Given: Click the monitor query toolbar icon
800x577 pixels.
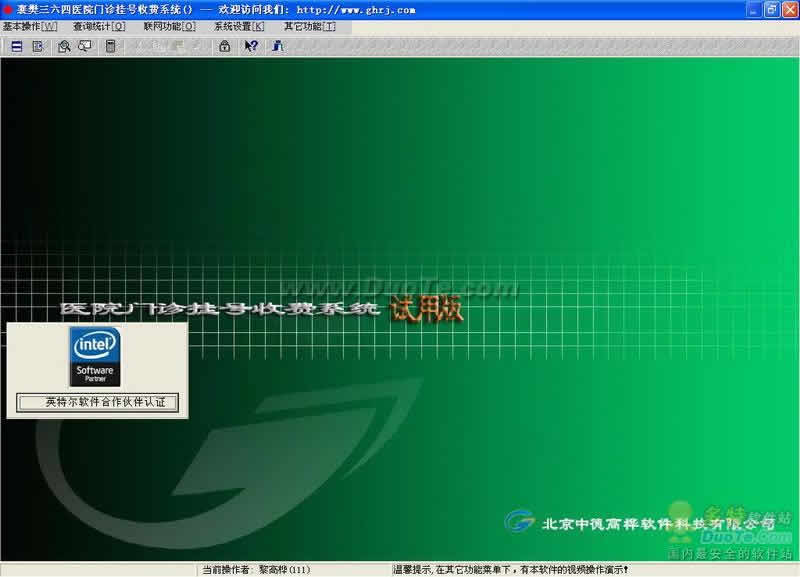Looking at the screenshot, I should pos(85,47).
